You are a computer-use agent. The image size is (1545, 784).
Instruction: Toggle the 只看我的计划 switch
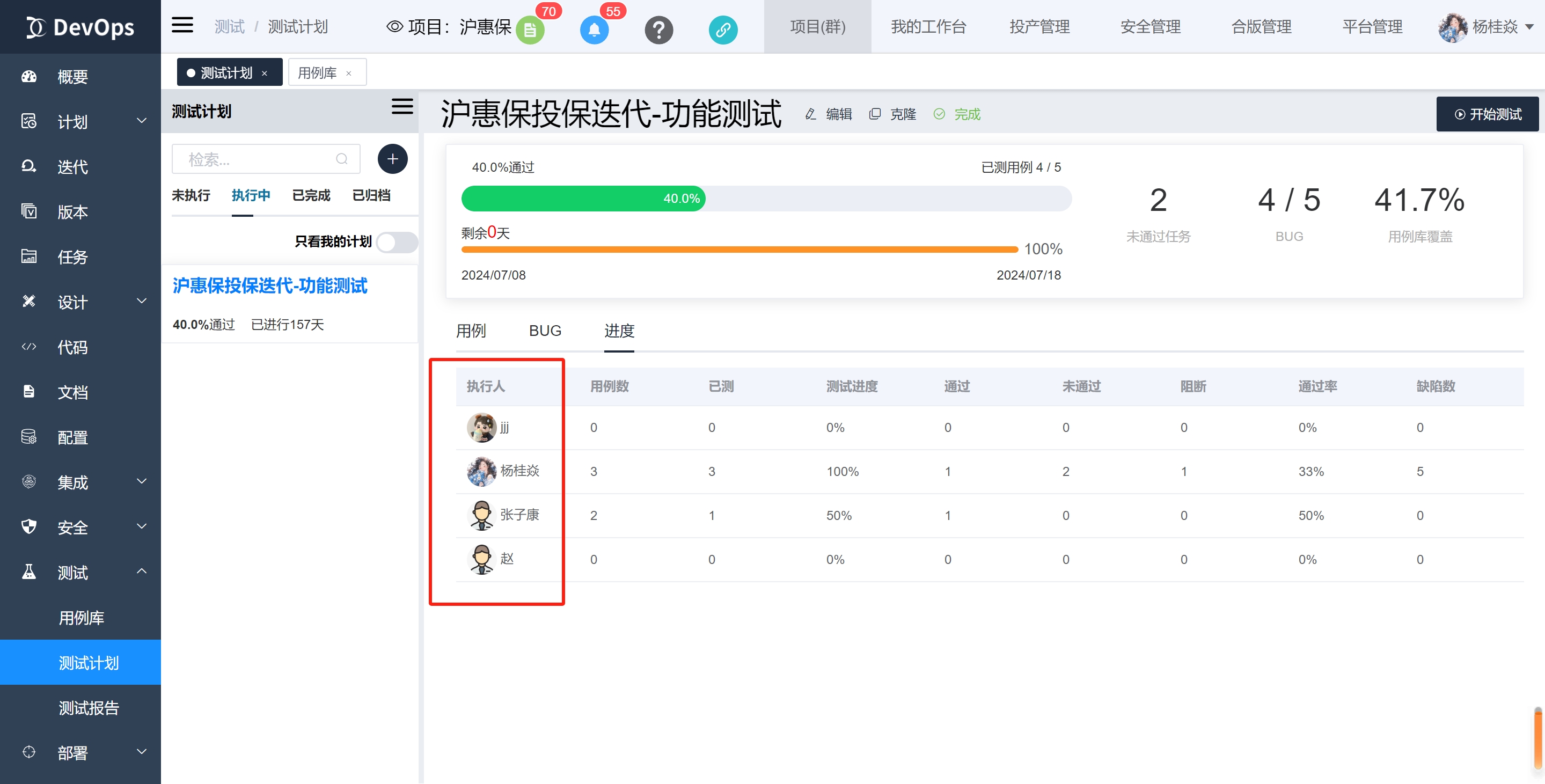[x=397, y=243]
